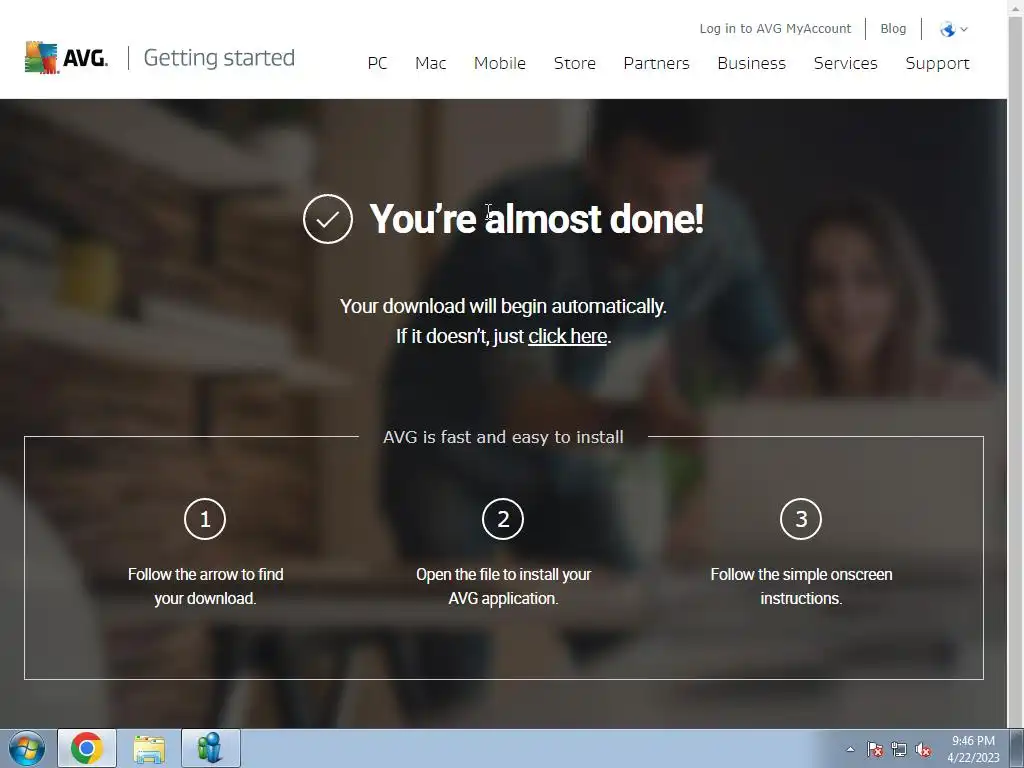Click 'Your download will begin automatically' text
This screenshot has height=768, width=1024.
tap(503, 306)
